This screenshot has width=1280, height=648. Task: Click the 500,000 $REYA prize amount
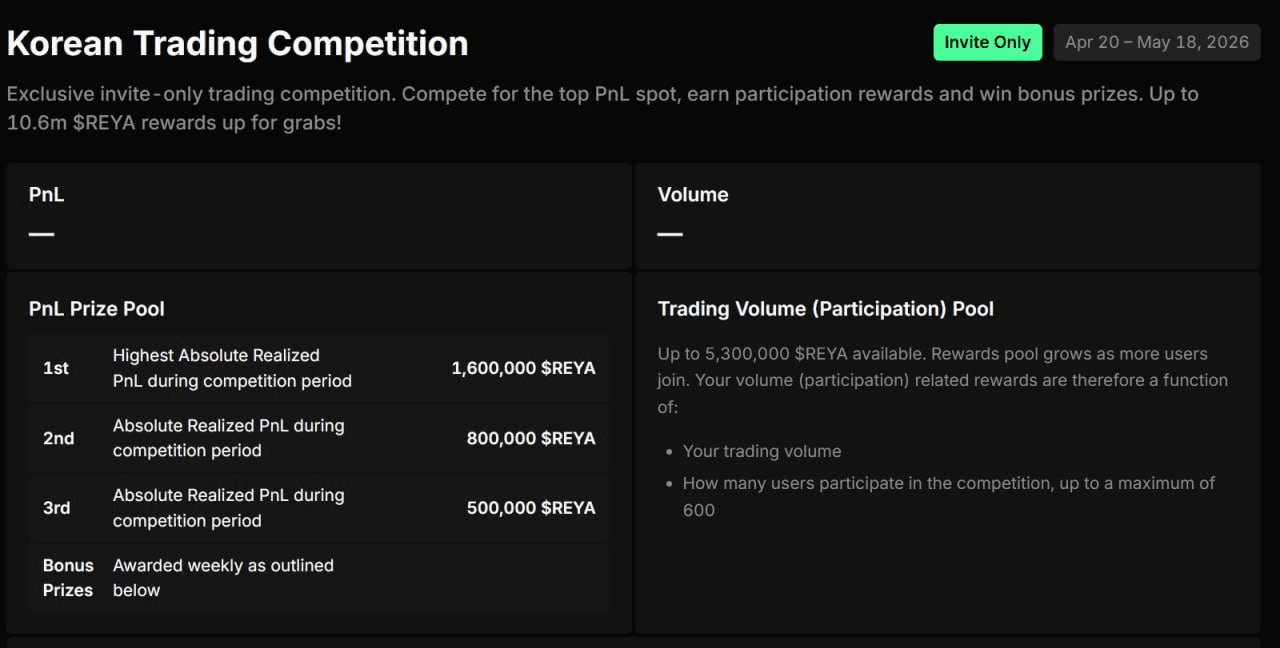tap(531, 508)
